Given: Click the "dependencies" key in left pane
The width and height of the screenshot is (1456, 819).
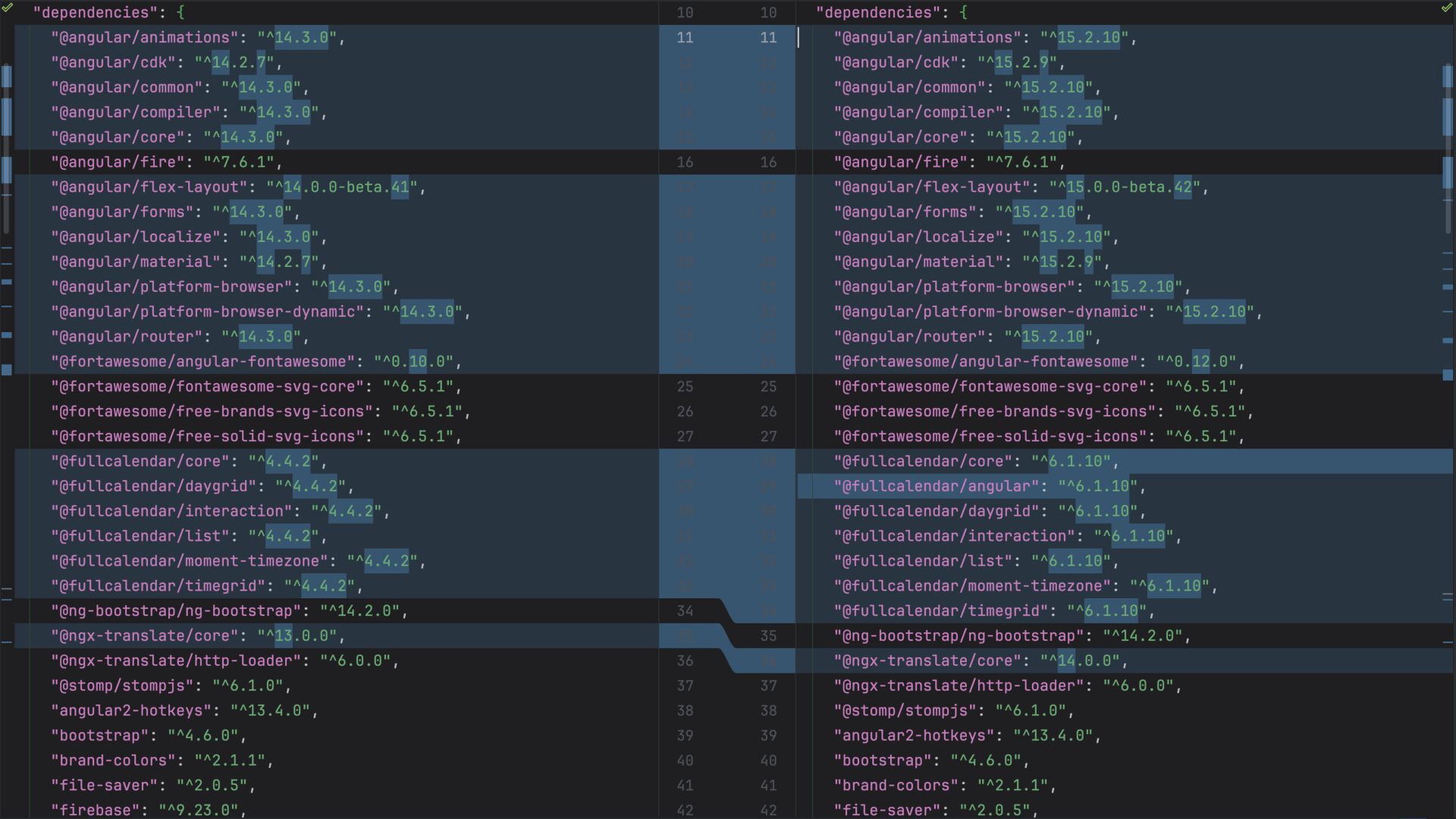Looking at the screenshot, I should pyautogui.click(x=85, y=12).
